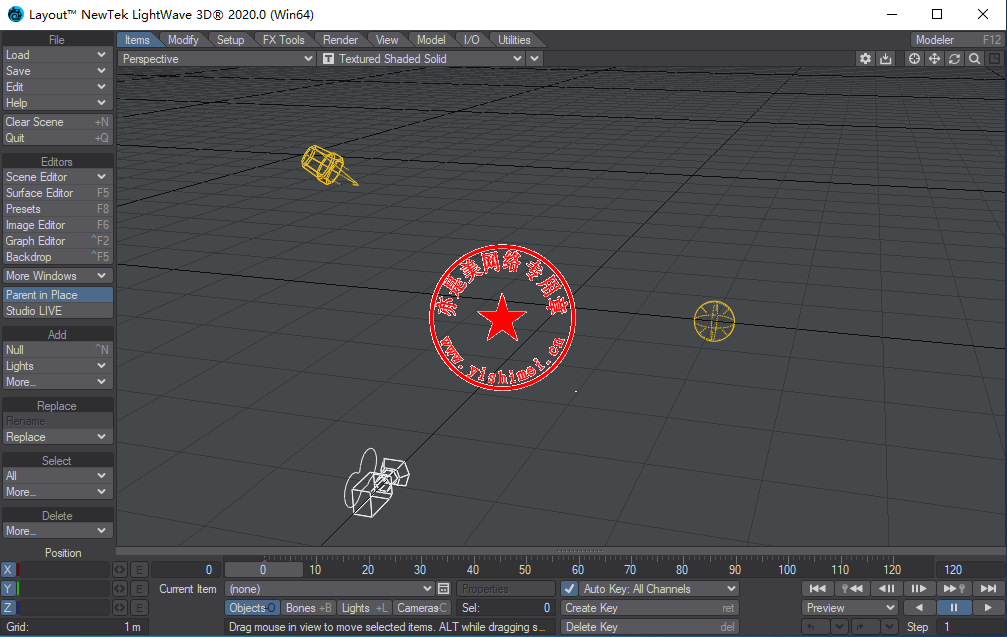Screen dimensions: 1007x637
Task: Jump to last frame
Action: click(x=988, y=588)
